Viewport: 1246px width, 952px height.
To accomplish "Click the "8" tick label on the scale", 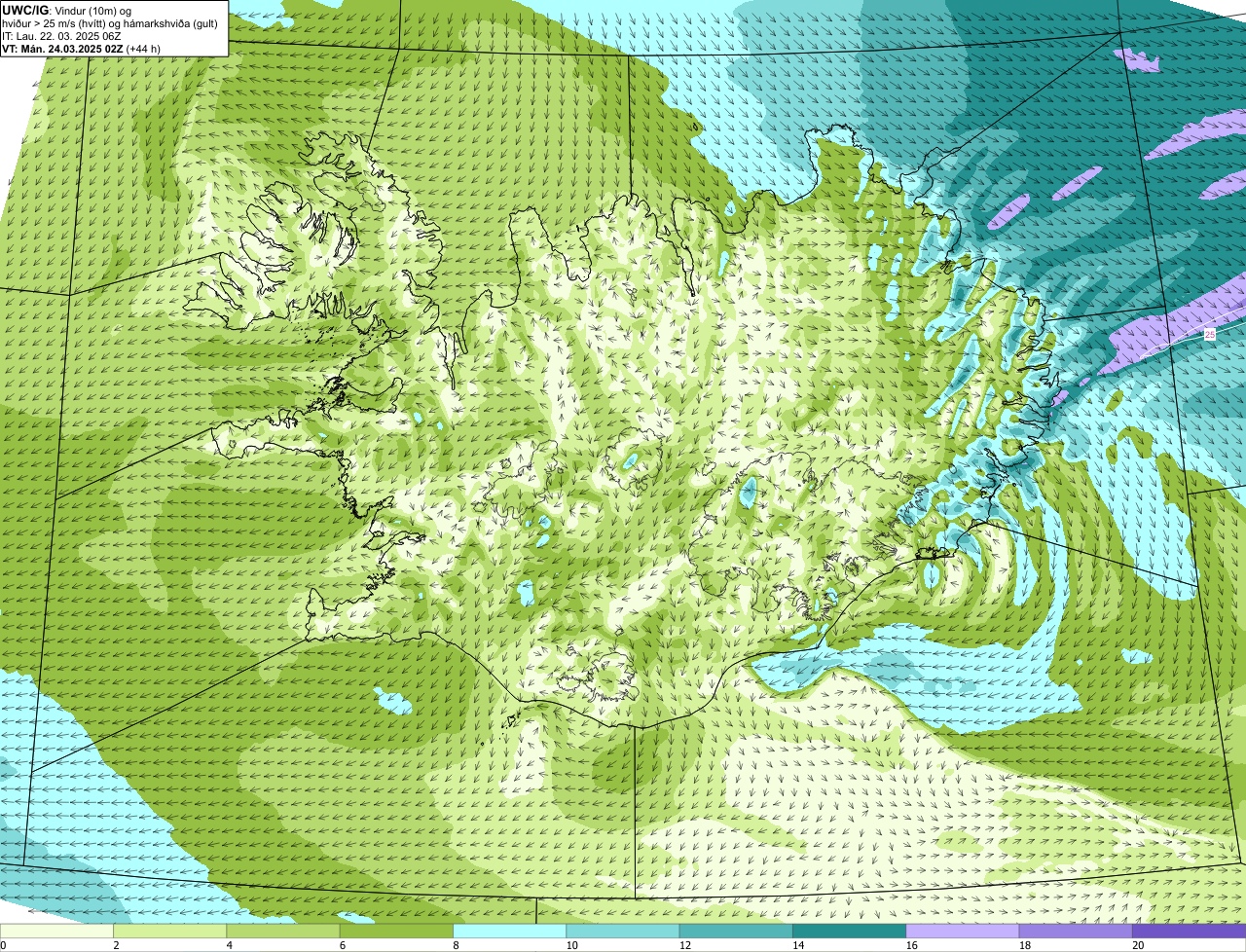I will click(455, 945).
